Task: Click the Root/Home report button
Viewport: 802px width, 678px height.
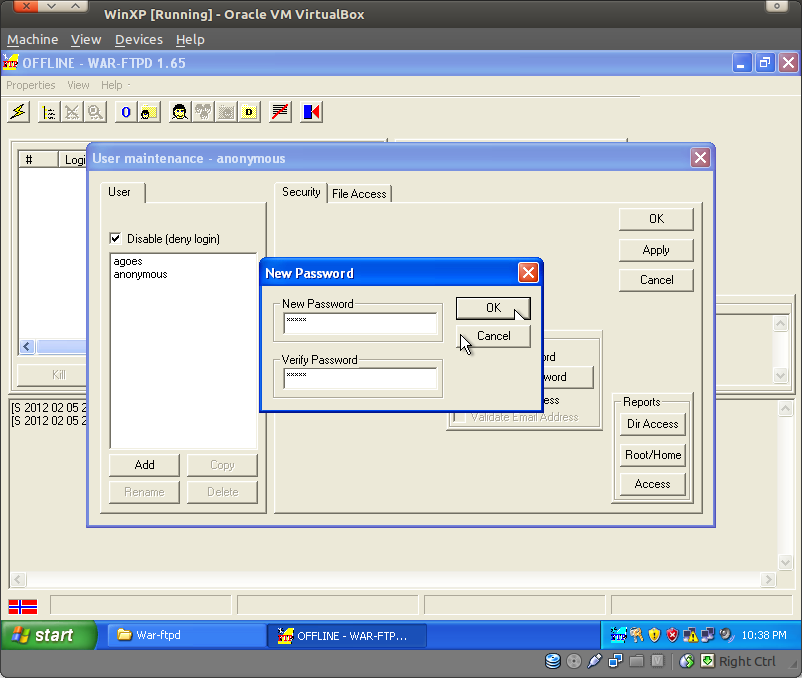Action: point(653,455)
